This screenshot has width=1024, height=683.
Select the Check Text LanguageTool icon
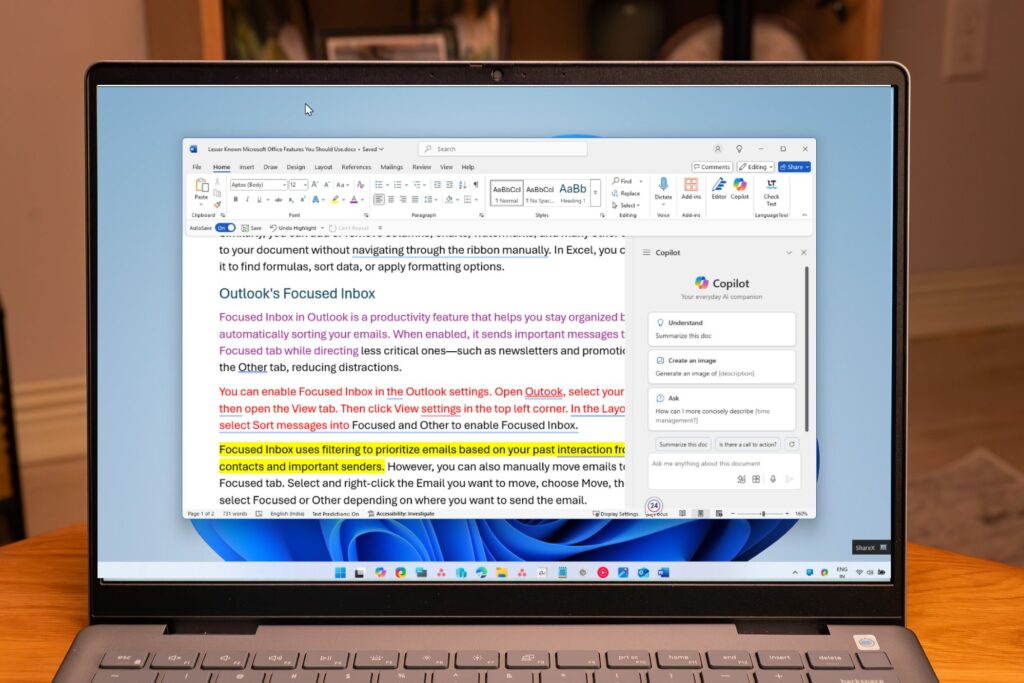point(771,185)
